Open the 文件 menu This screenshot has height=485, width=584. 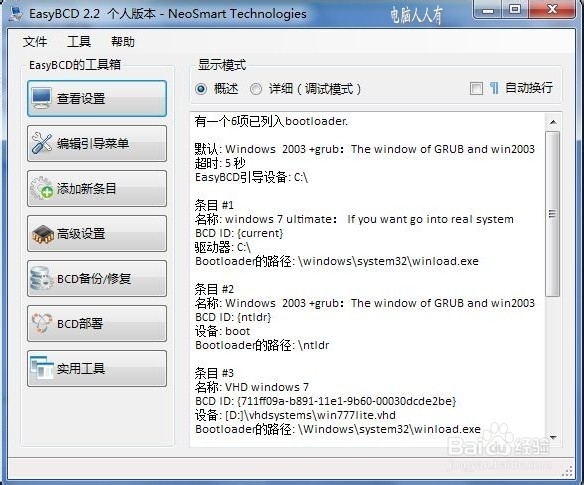(35, 41)
